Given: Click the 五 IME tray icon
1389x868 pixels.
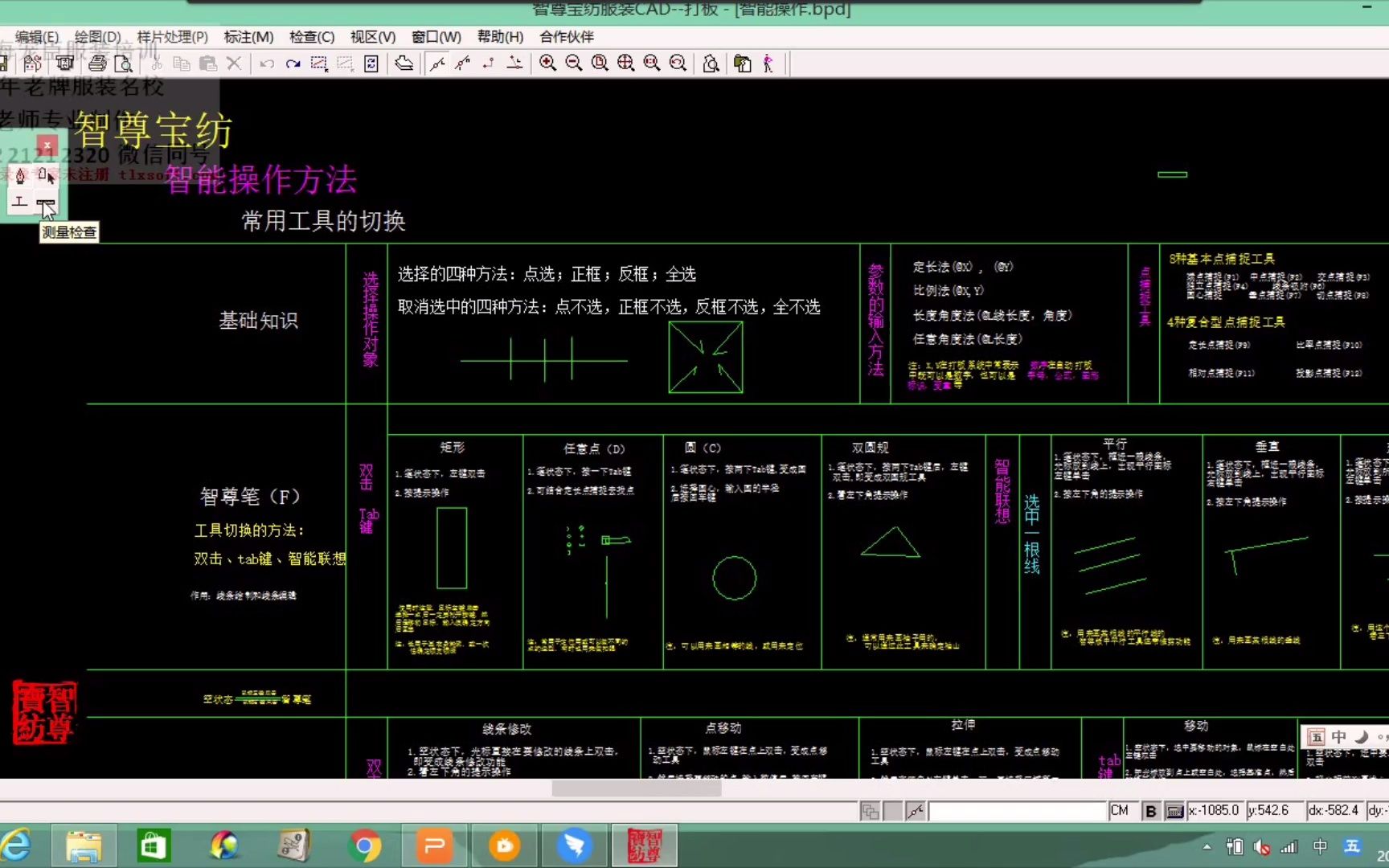Looking at the screenshot, I should (x=1352, y=846).
